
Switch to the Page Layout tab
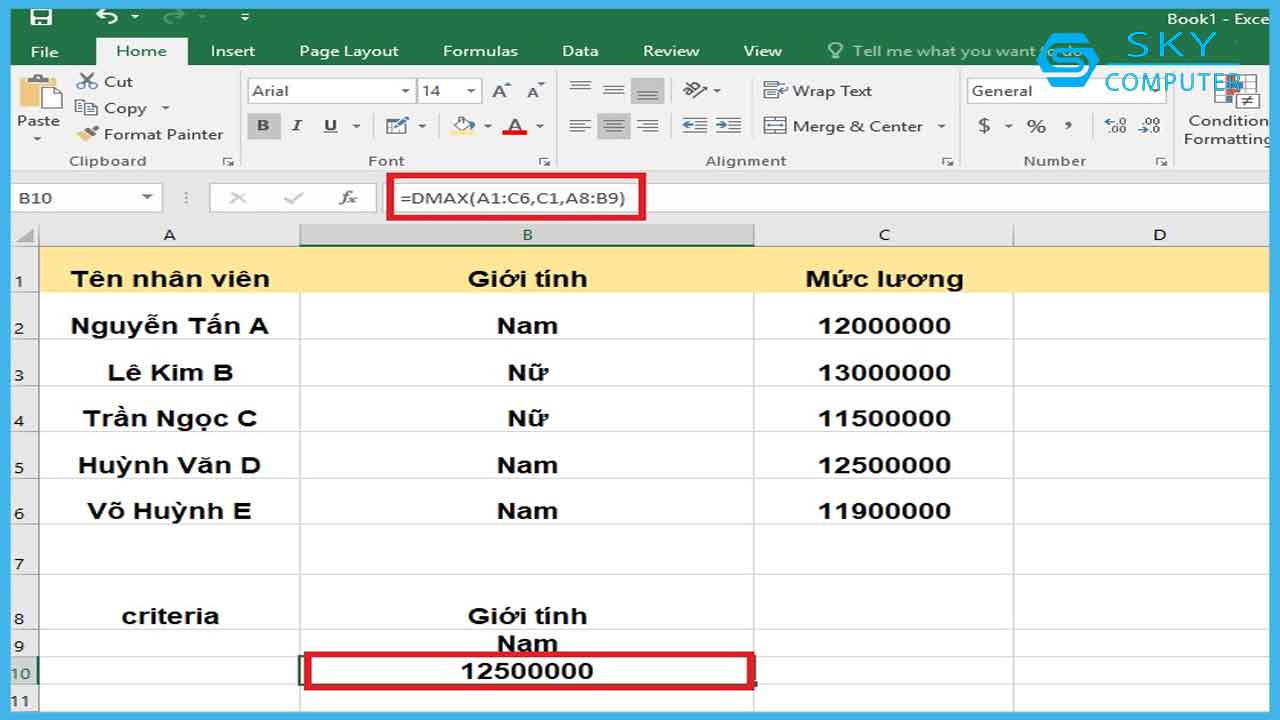pyautogui.click(x=349, y=51)
